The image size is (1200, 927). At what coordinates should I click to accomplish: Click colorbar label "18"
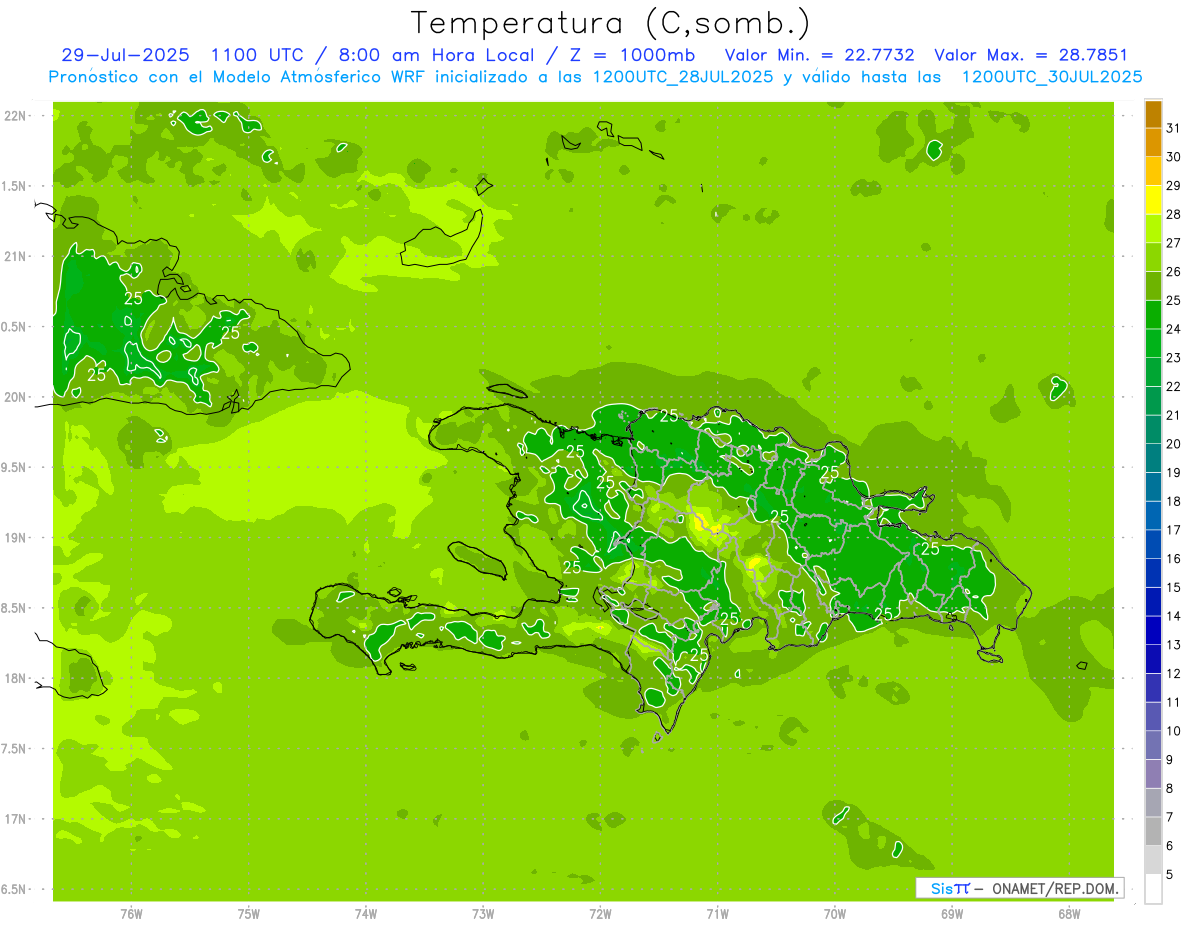pyautogui.click(x=1174, y=501)
